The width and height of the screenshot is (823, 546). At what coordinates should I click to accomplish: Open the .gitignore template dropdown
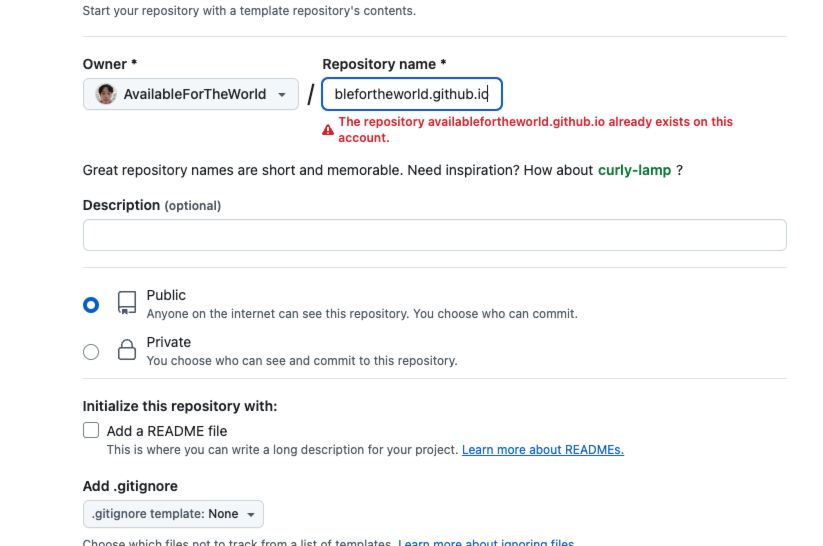point(173,514)
